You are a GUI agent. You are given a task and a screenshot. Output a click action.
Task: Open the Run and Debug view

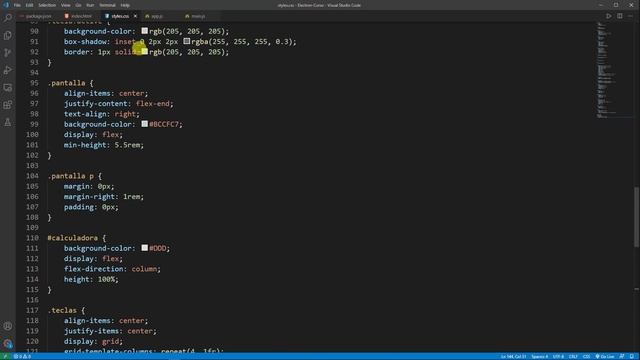(8, 70)
